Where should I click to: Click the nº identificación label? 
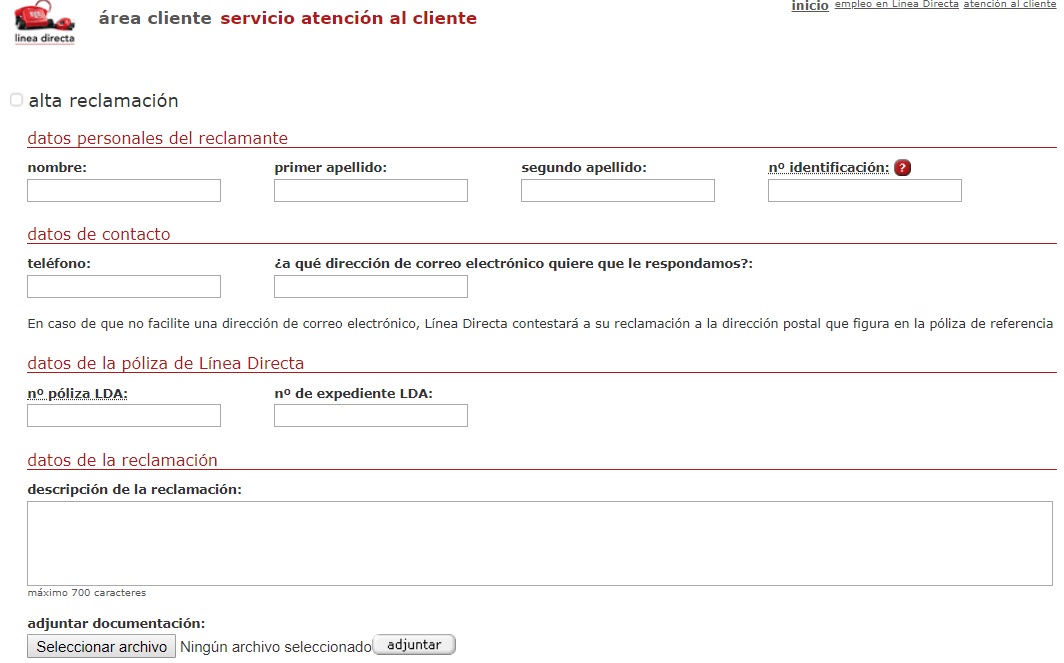pyautogui.click(x=829, y=168)
